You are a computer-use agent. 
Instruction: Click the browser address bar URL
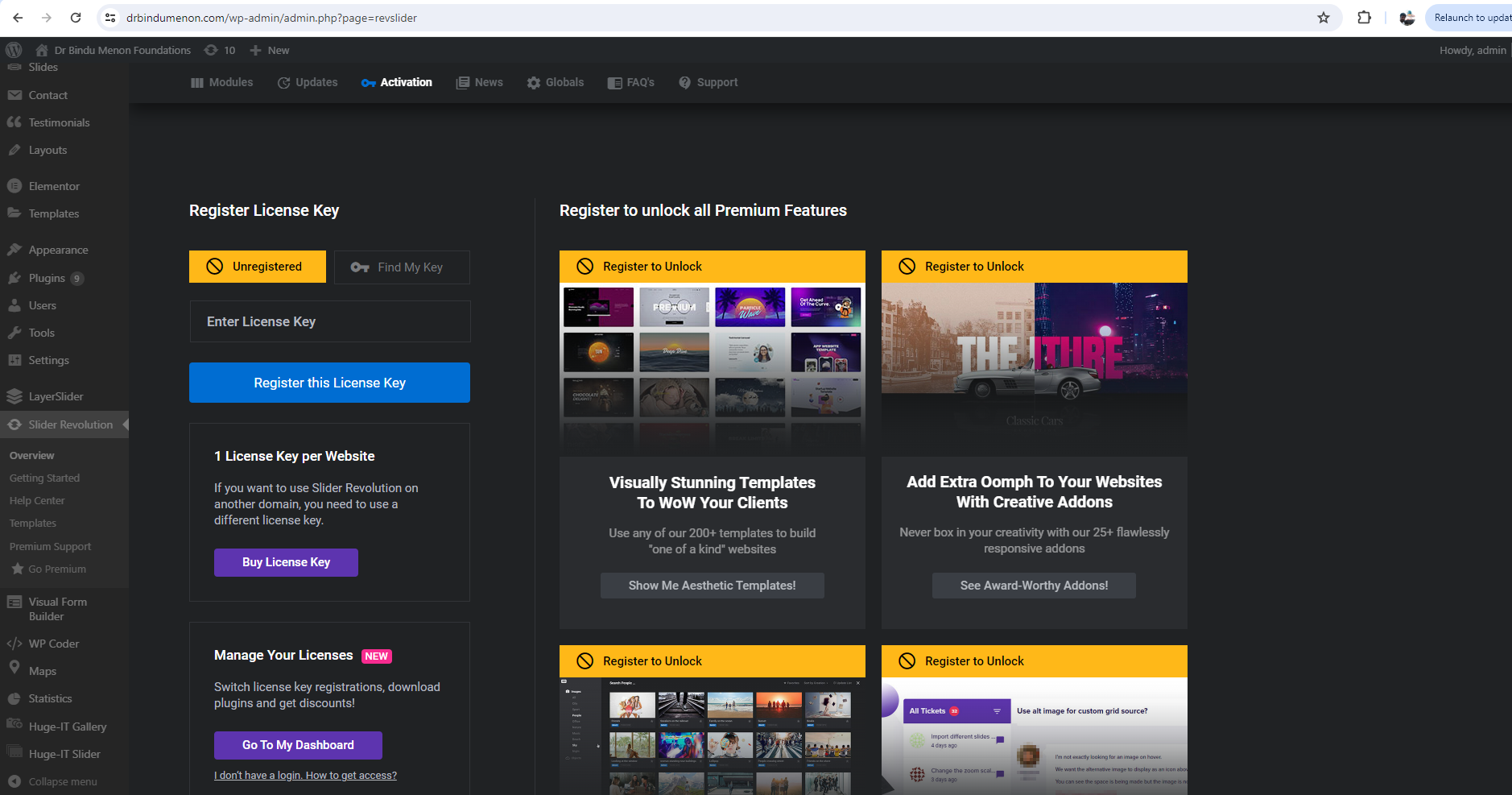coord(271,18)
